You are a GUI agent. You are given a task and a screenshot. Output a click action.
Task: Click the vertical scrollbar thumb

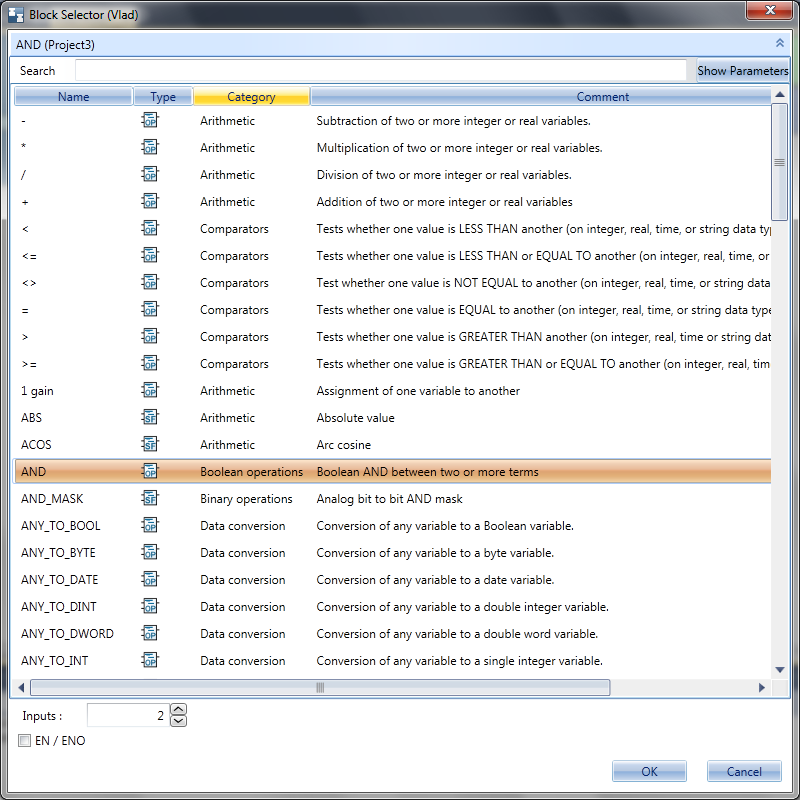(780, 162)
